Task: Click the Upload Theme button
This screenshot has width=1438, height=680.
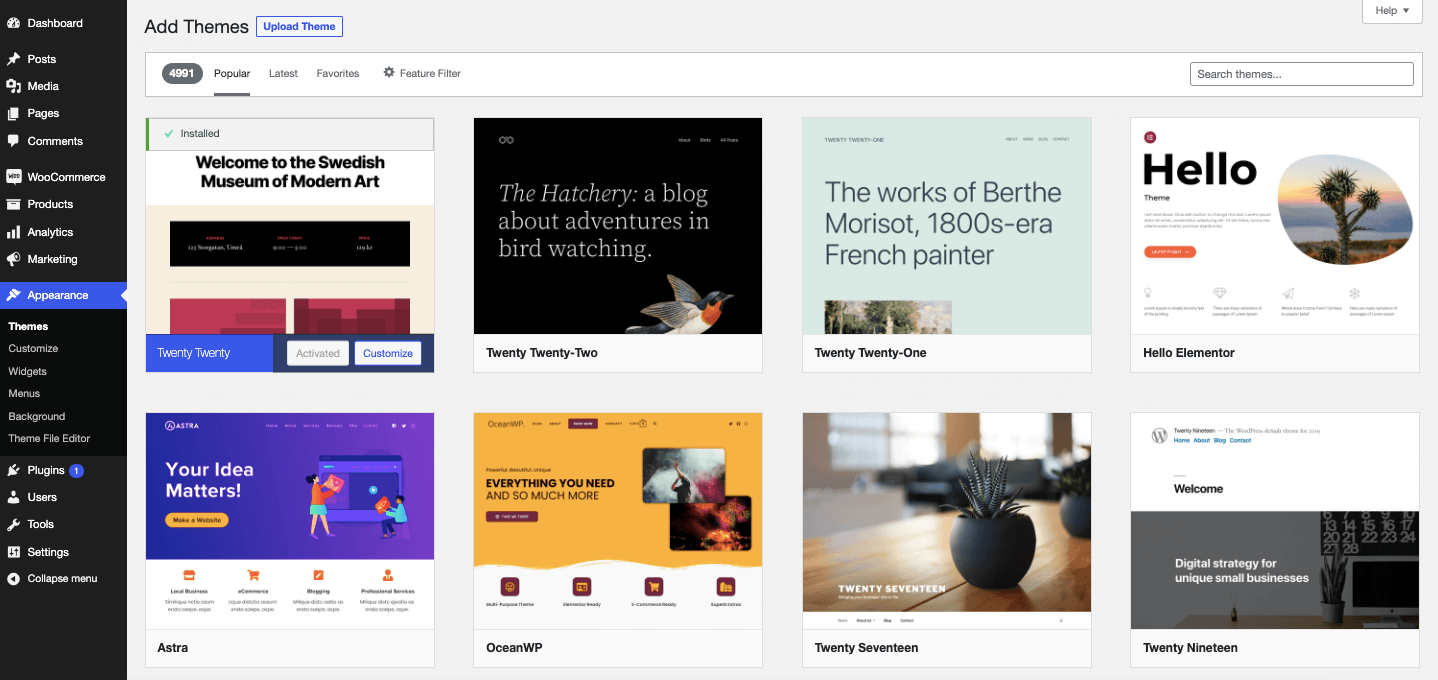Action: point(299,27)
